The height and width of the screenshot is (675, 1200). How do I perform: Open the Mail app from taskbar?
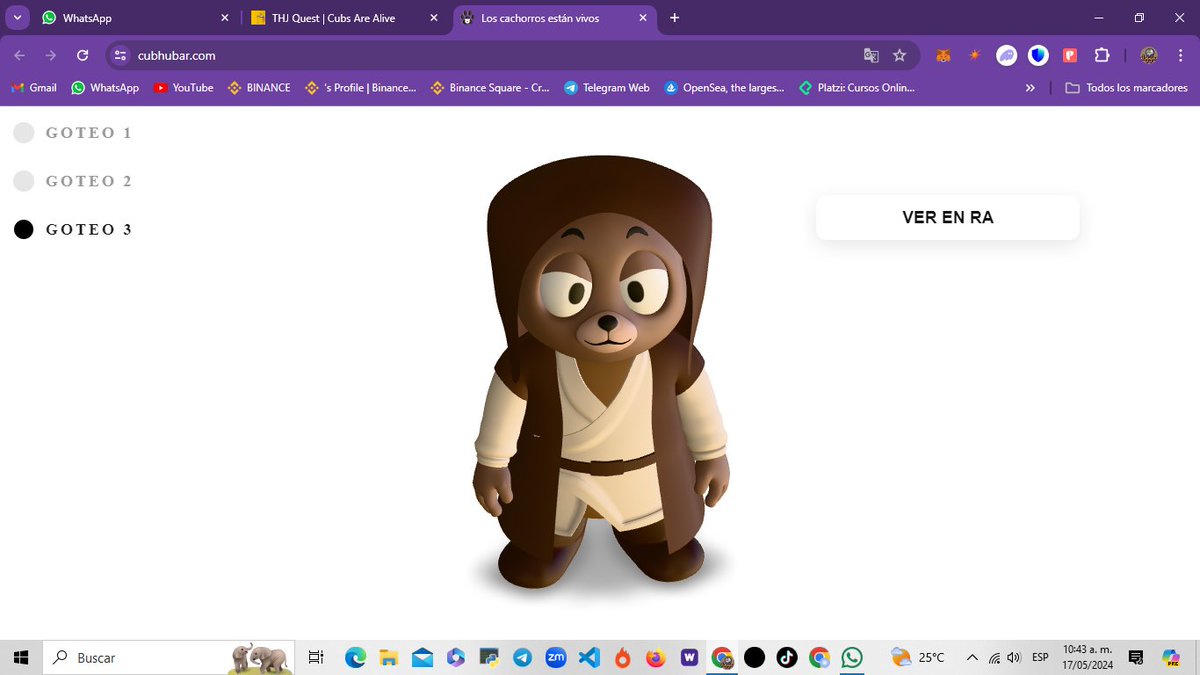[x=422, y=657]
